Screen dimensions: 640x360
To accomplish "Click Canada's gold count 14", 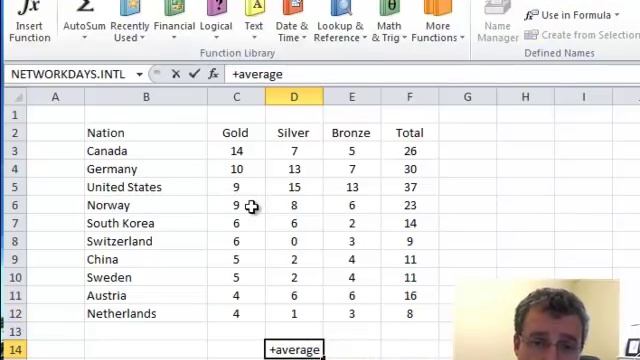I will click(236, 151).
